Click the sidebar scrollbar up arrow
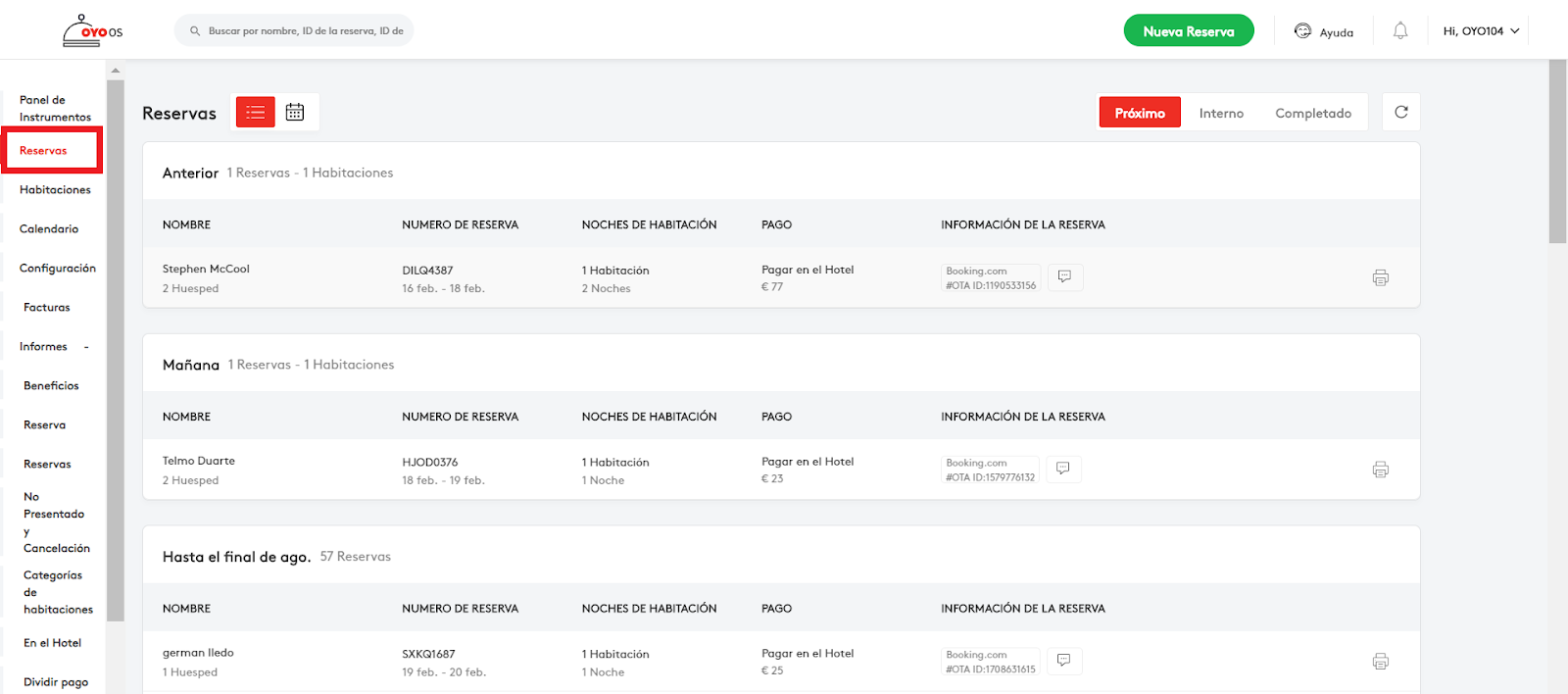 [116, 71]
